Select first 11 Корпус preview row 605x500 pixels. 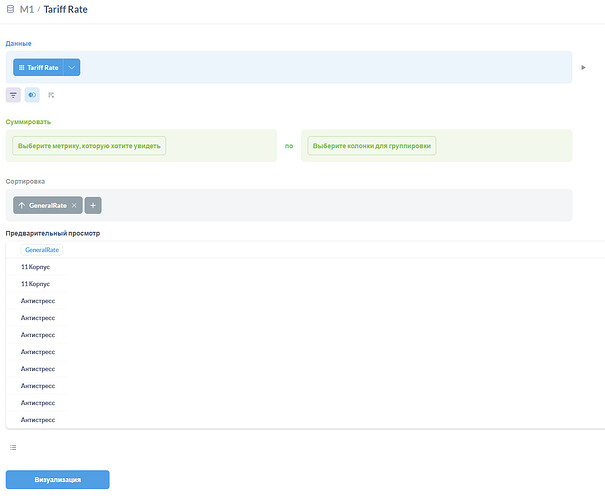35,267
